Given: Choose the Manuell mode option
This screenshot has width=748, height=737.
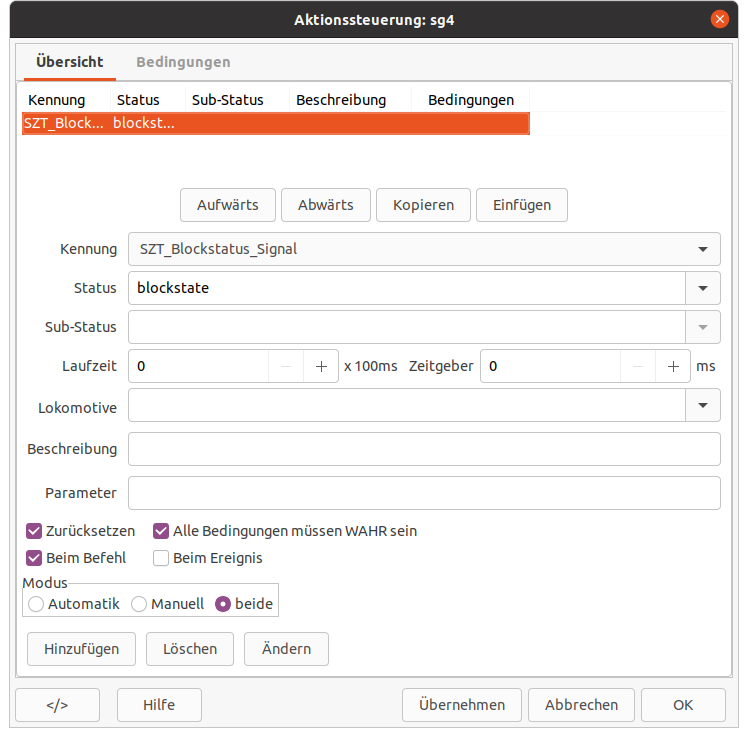Looking at the screenshot, I should (x=139, y=604).
